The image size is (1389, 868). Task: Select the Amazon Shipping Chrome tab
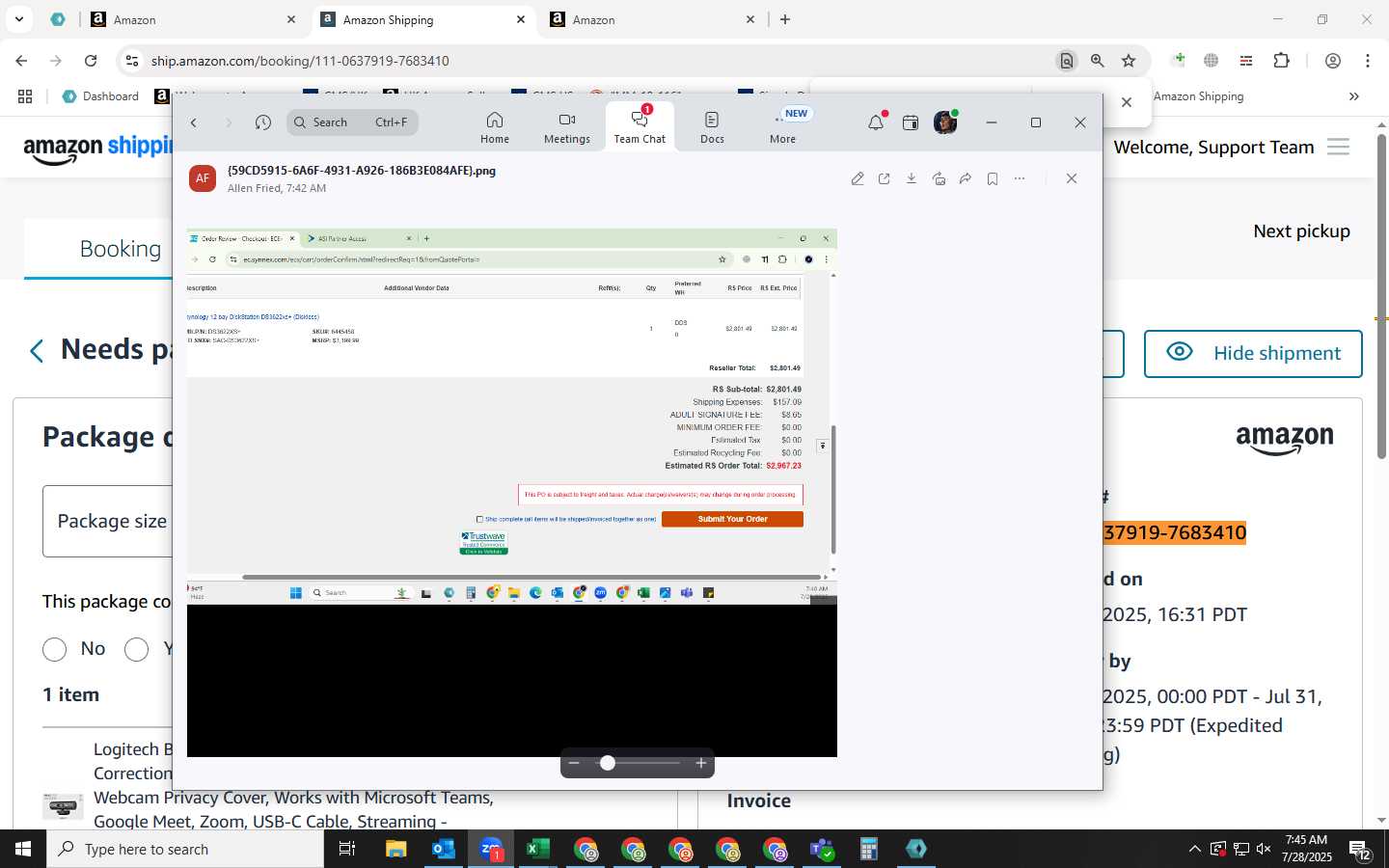(424, 19)
